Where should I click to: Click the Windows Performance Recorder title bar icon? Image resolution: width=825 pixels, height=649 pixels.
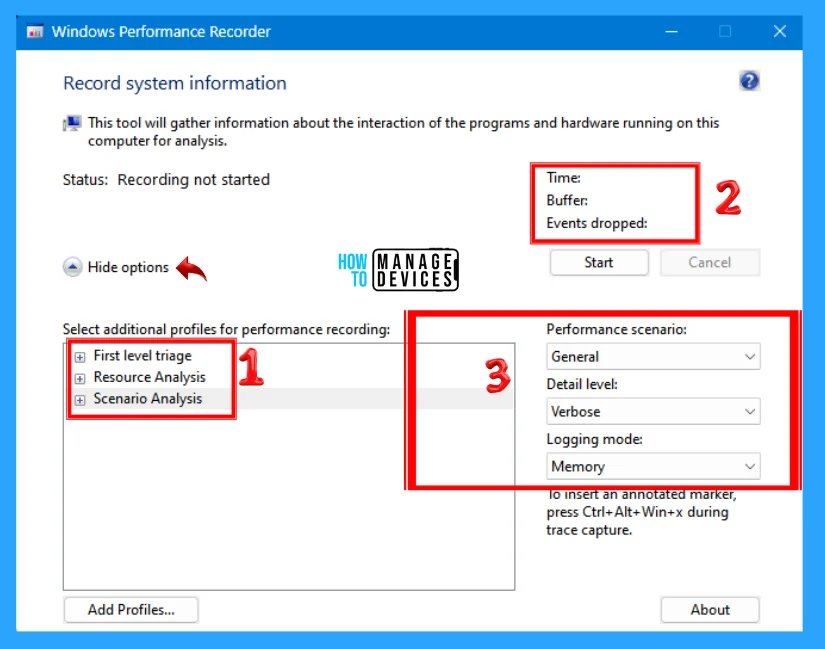[x=35, y=32]
